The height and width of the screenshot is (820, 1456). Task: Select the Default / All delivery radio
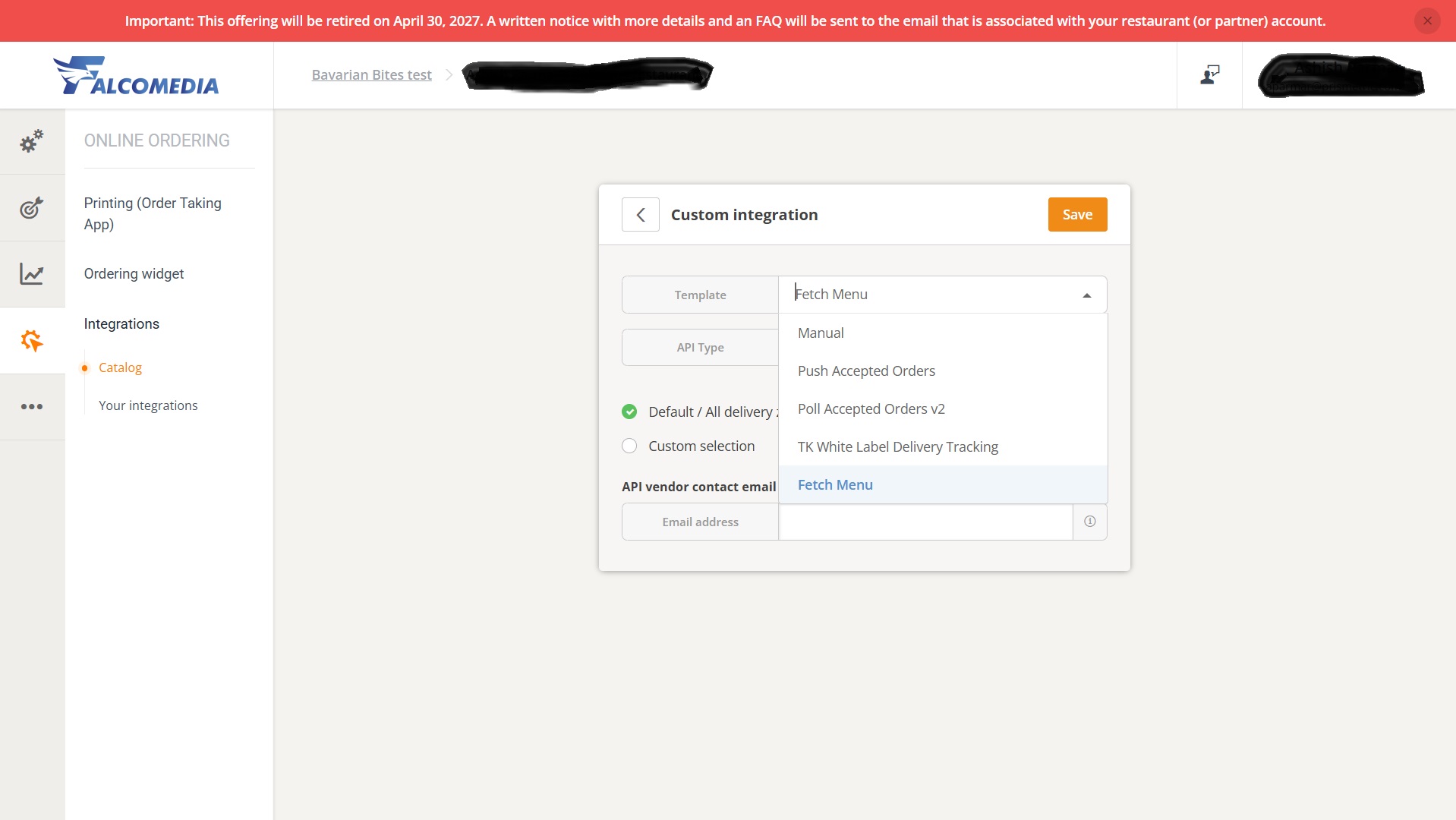(x=629, y=412)
